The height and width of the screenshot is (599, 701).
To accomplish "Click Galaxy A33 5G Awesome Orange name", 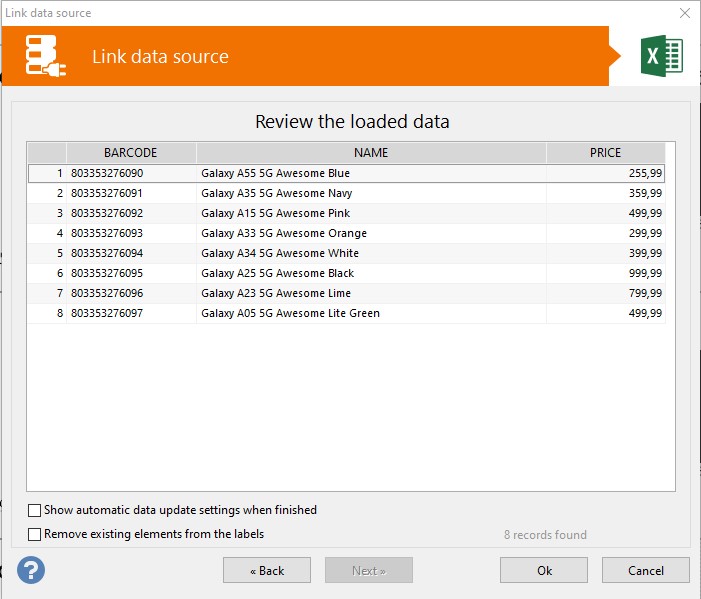I will pyautogui.click(x=371, y=233).
